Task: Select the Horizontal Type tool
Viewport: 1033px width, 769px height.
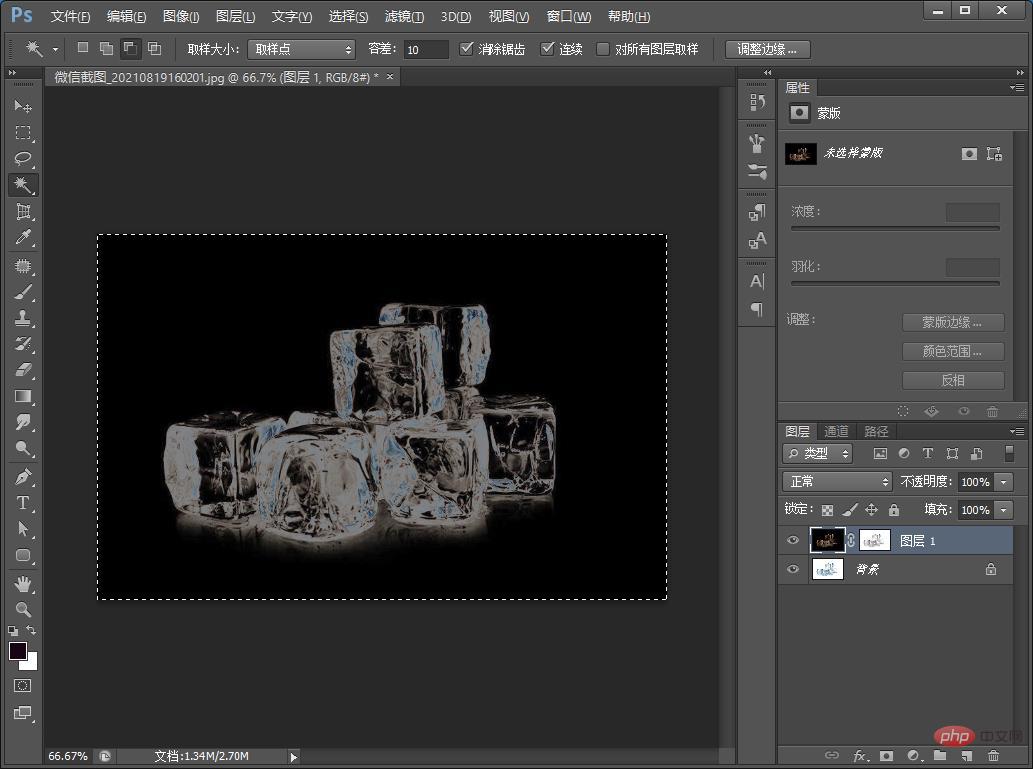Action: point(24,503)
